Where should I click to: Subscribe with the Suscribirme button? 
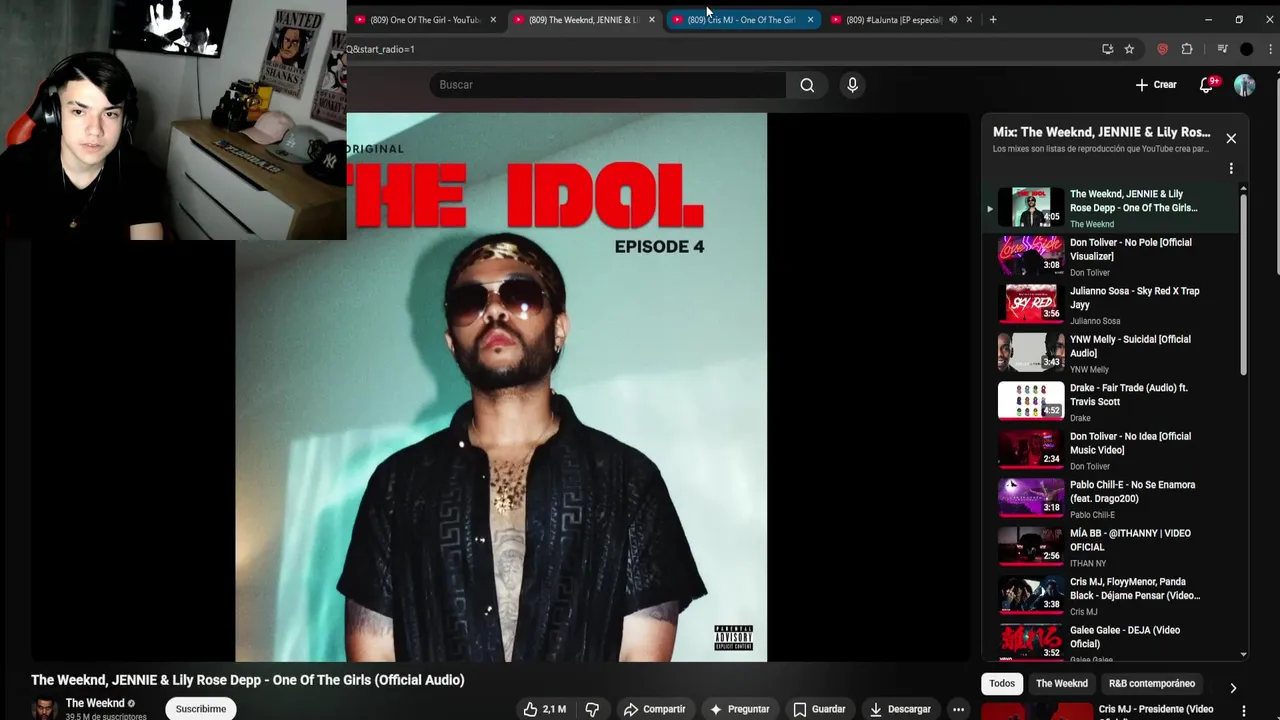(x=201, y=709)
